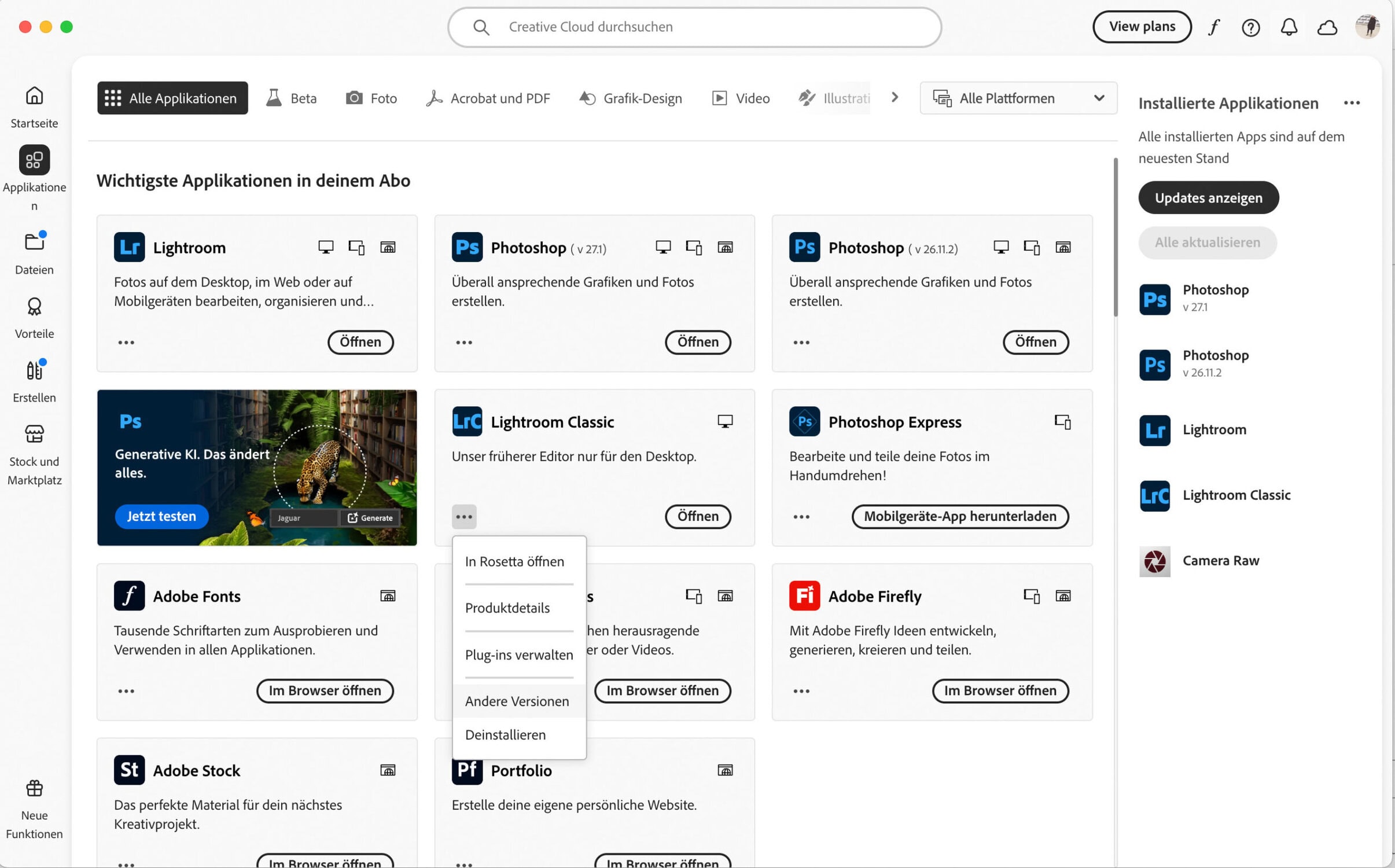
Task: Expand the Alle Plattformen dropdown
Action: click(1018, 98)
